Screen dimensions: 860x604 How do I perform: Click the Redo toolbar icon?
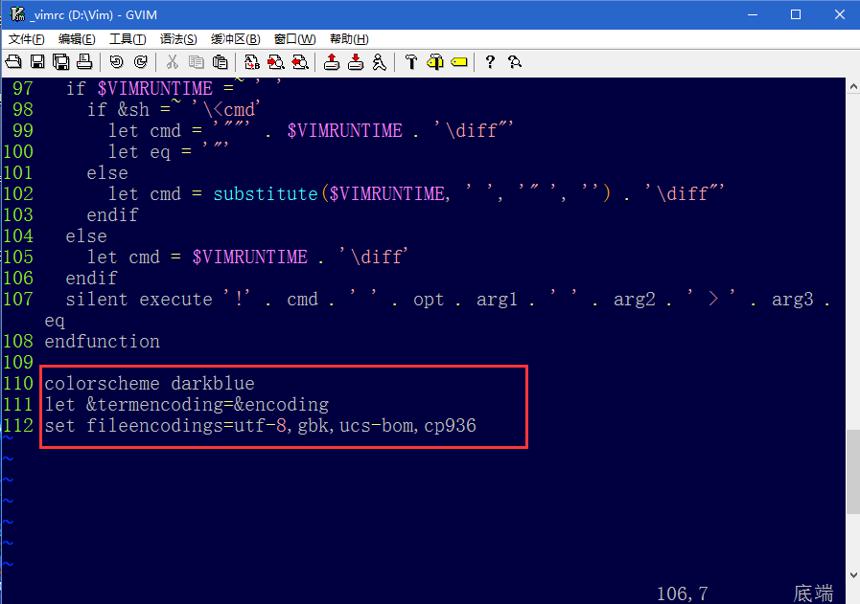pyautogui.click(x=140, y=62)
